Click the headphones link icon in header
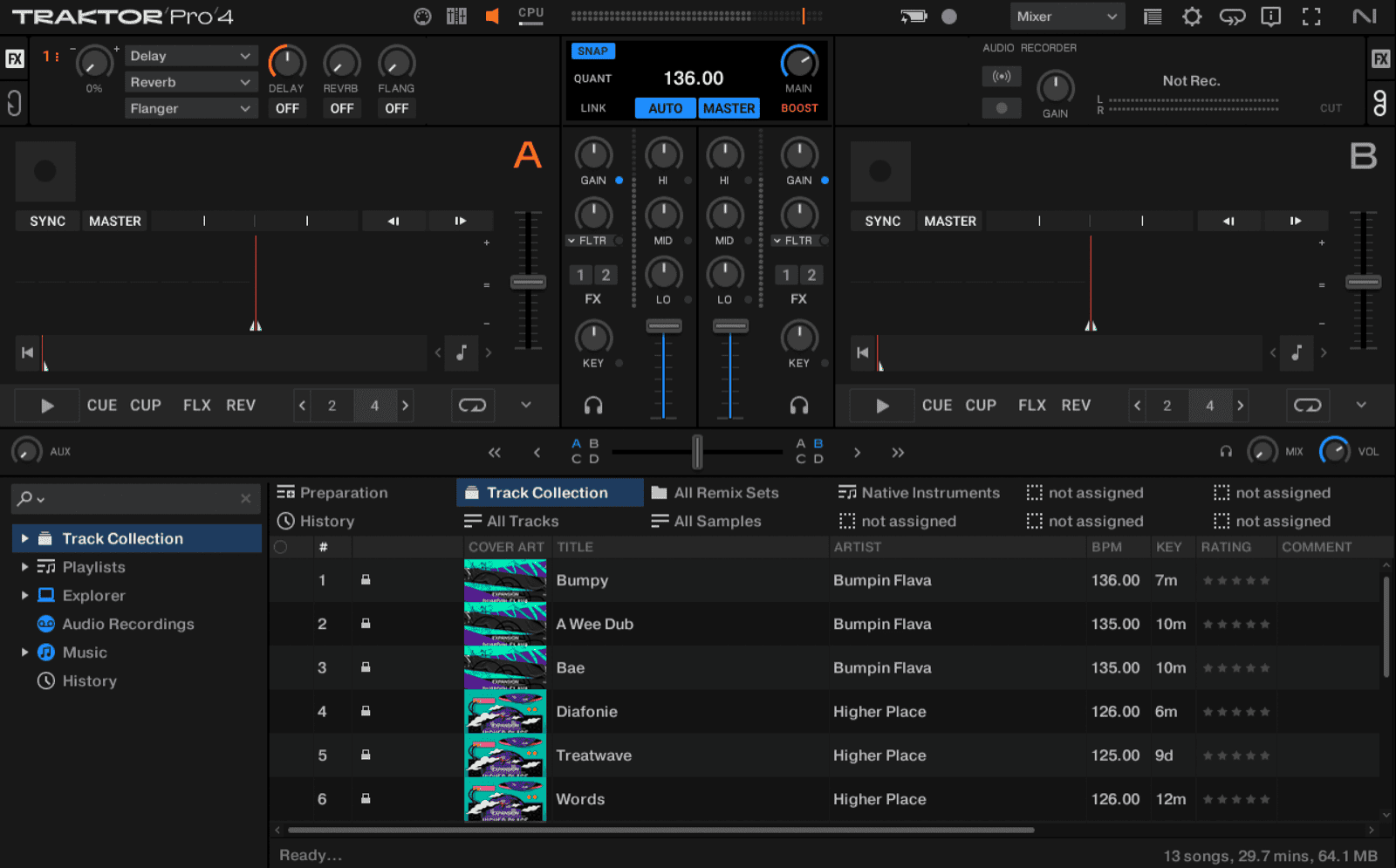 pyautogui.click(x=1232, y=17)
